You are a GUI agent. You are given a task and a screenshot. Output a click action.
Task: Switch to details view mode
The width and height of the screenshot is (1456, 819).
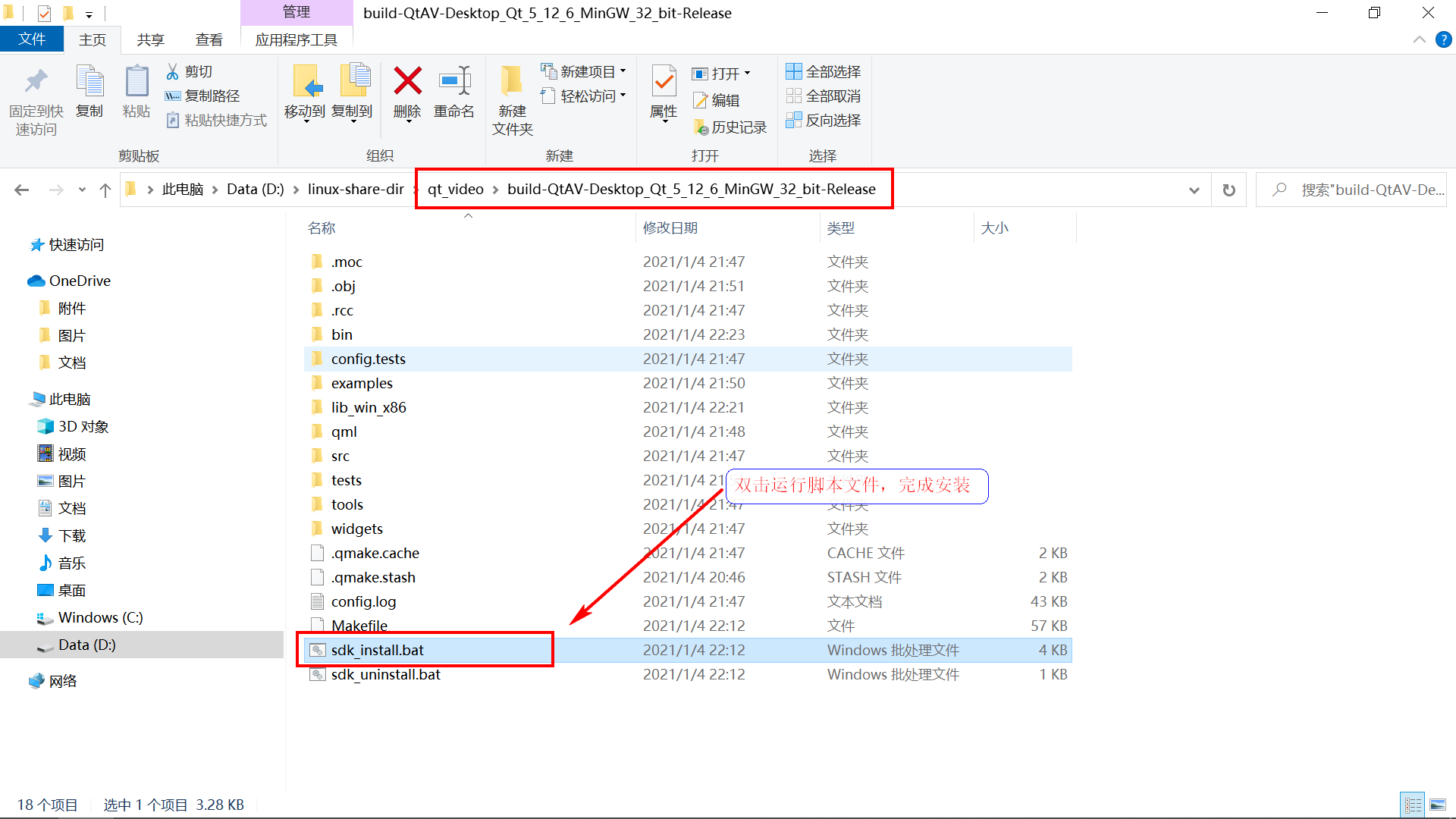[1413, 805]
